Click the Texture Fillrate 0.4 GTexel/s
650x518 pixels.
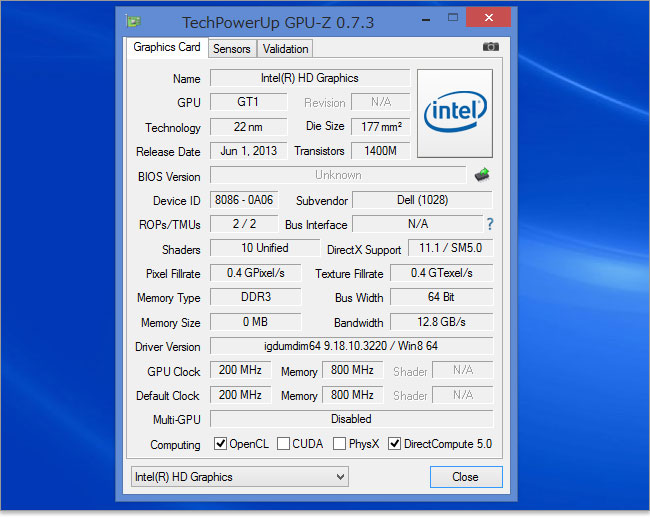coord(441,273)
